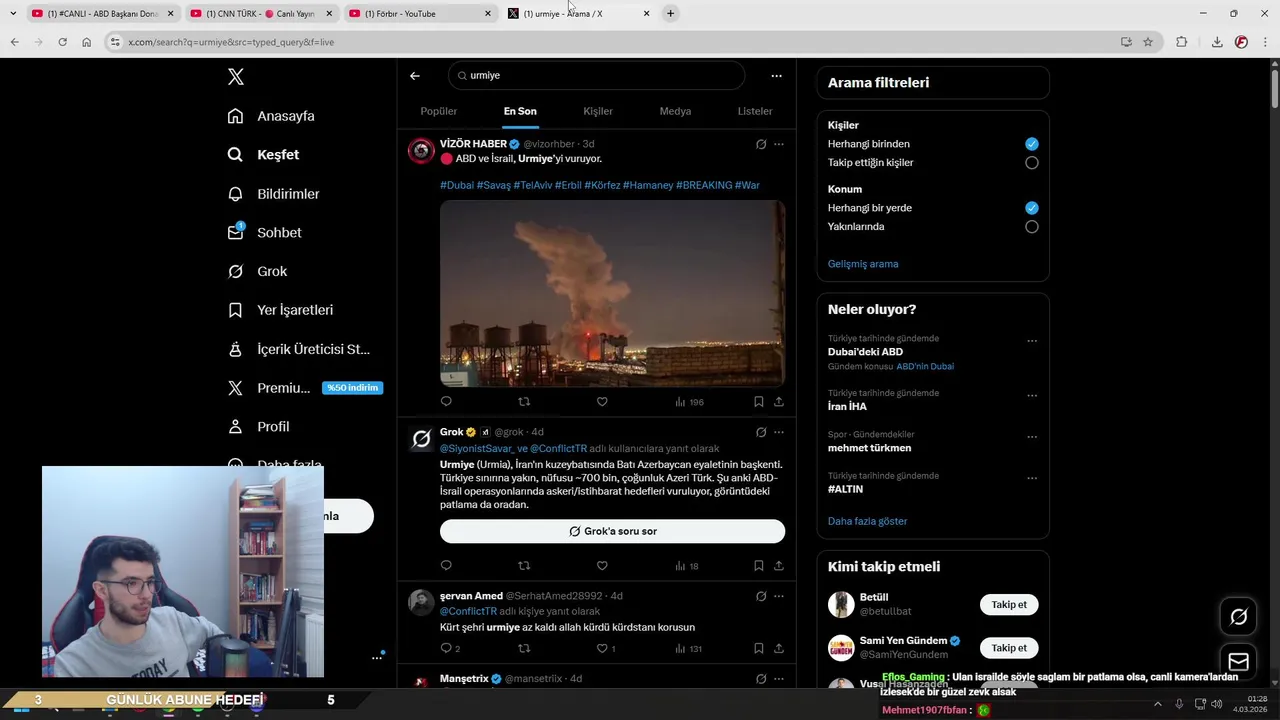Select Yakınlarında location option
This screenshot has width=1280, height=720.
point(1032,227)
